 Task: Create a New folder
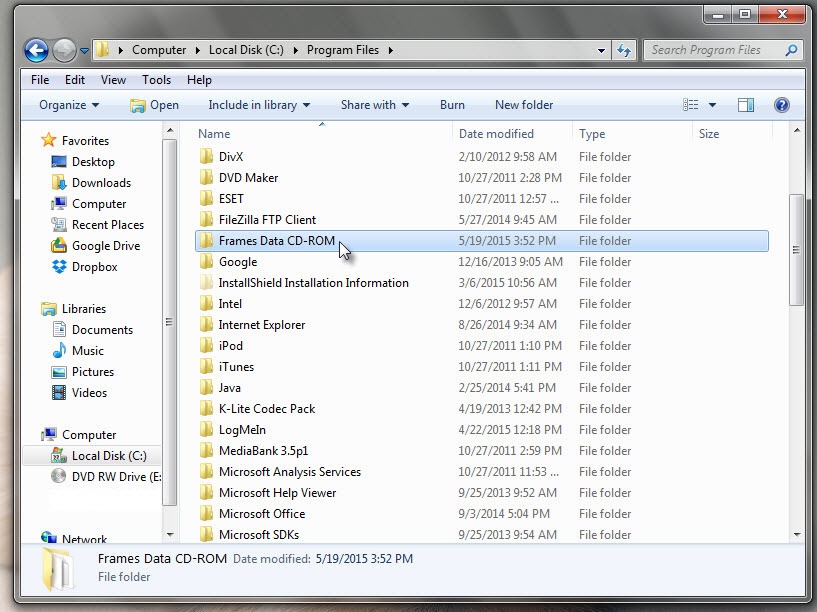pos(524,105)
